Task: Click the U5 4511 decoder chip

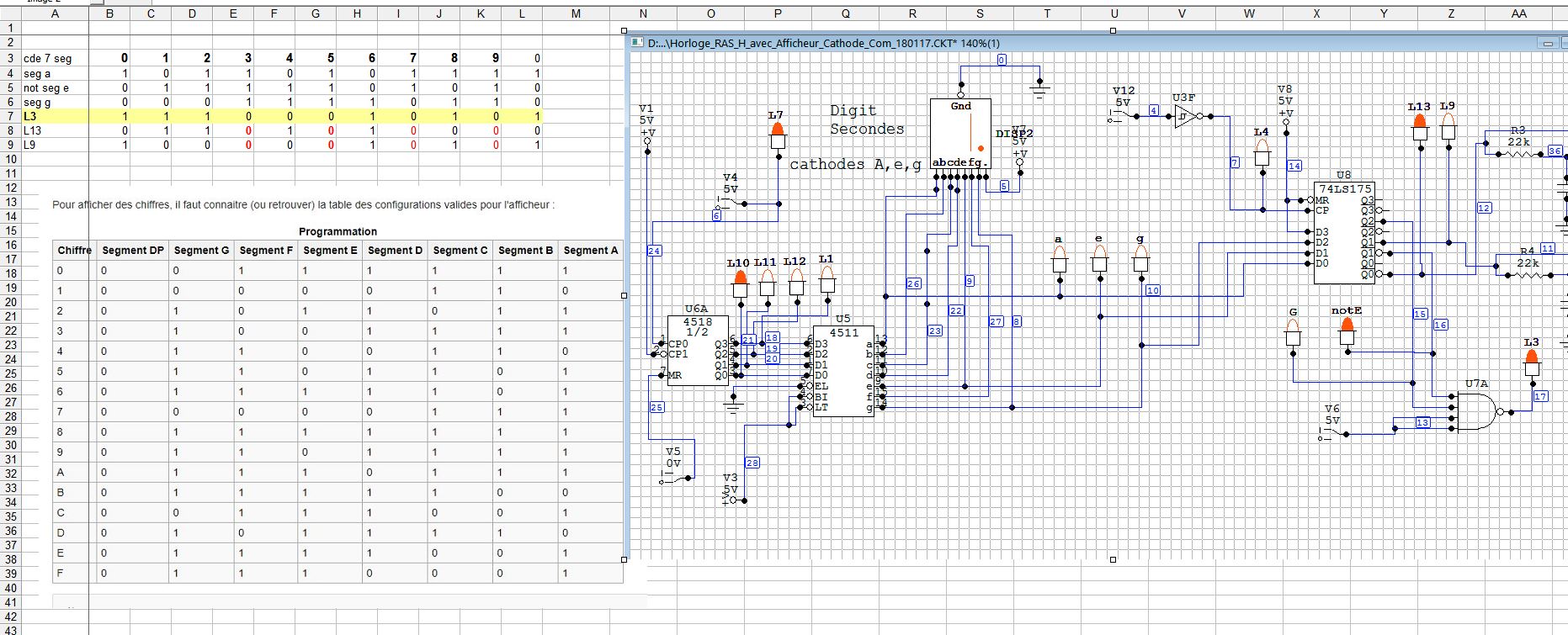Action: point(842,371)
